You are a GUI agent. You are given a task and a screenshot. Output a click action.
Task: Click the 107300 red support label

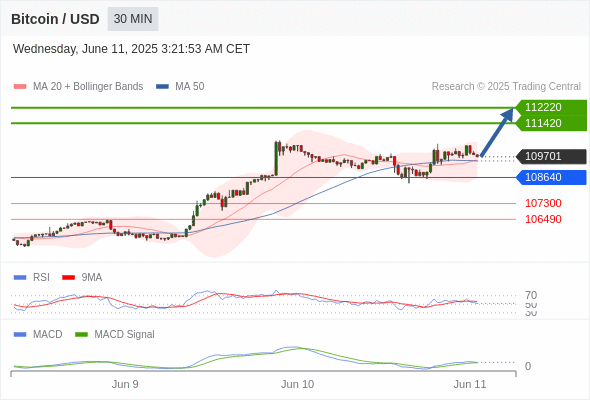tap(543, 203)
